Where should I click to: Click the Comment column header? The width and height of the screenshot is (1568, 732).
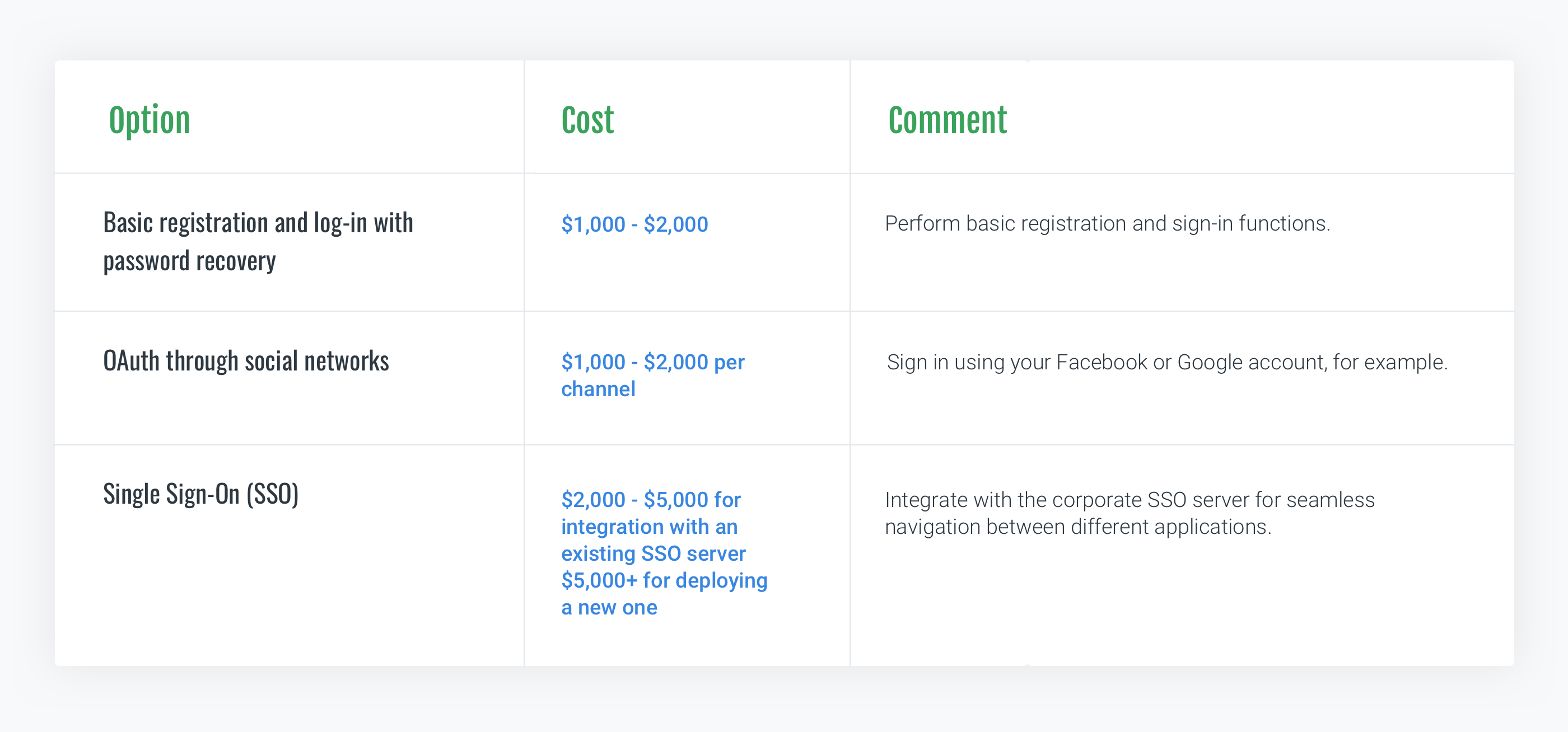click(947, 120)
